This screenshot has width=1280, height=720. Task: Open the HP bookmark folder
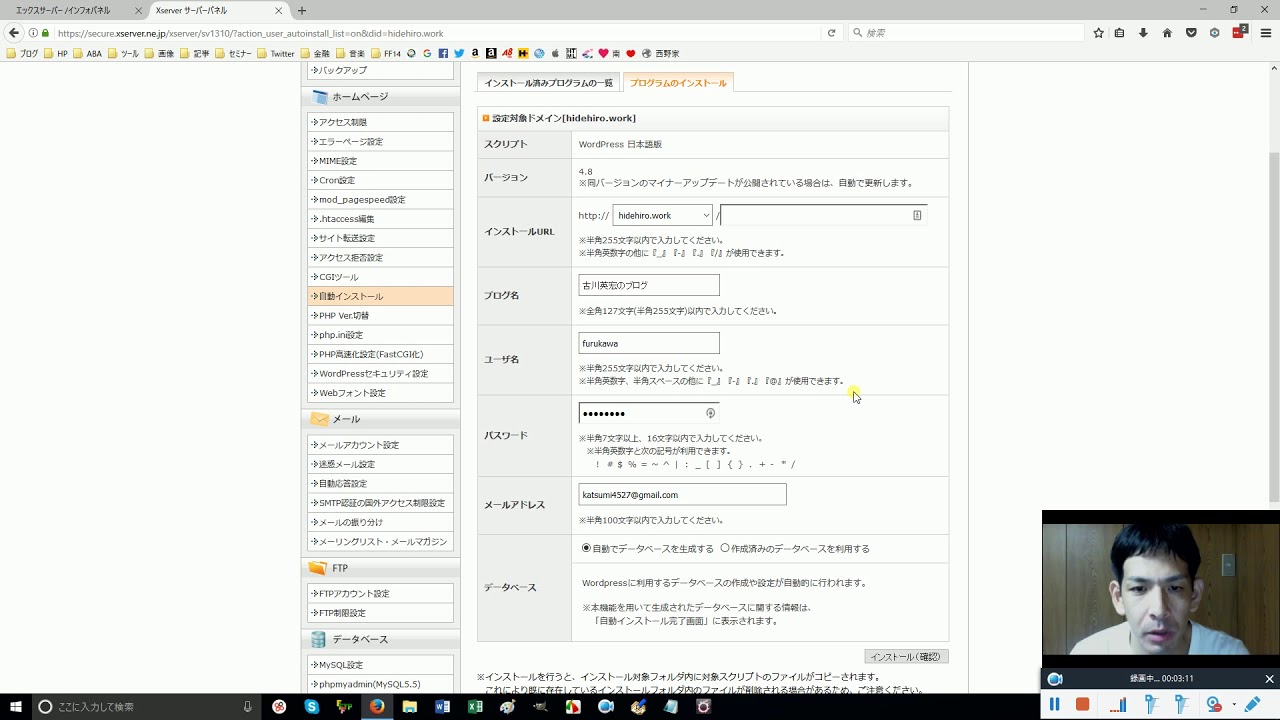coord(55,53)
